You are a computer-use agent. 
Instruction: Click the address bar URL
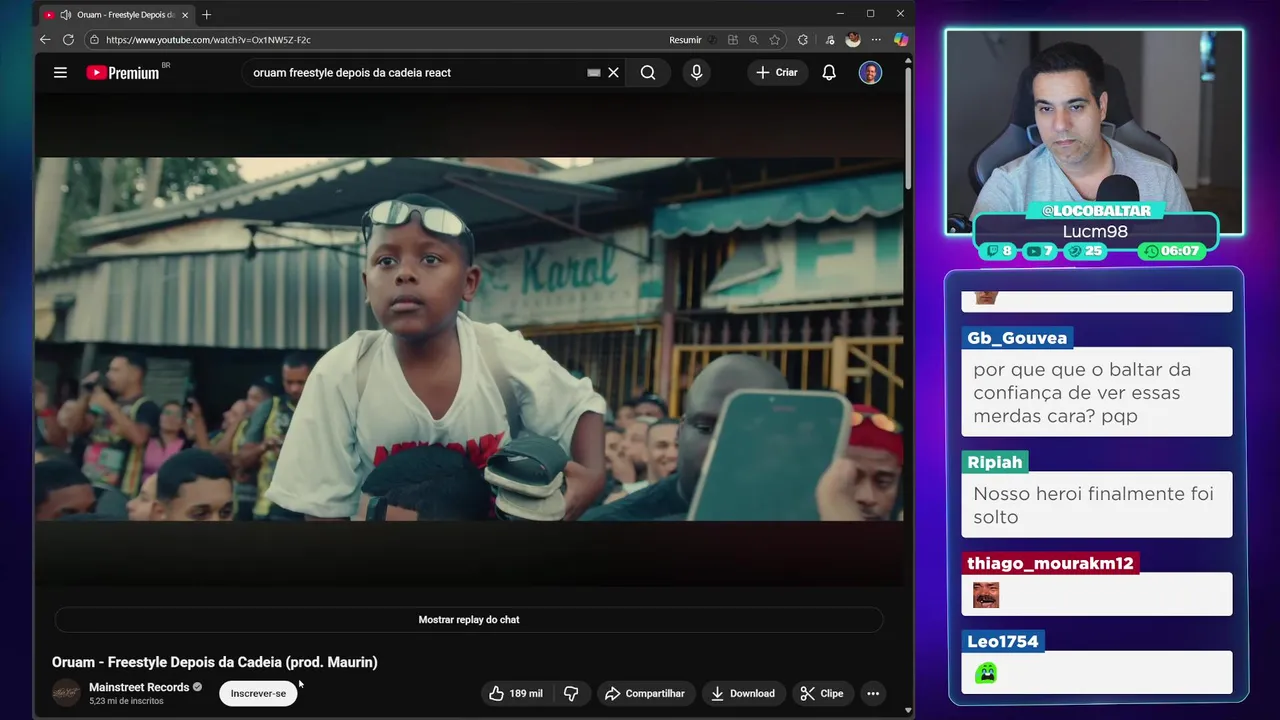click(x=208, y=40)
